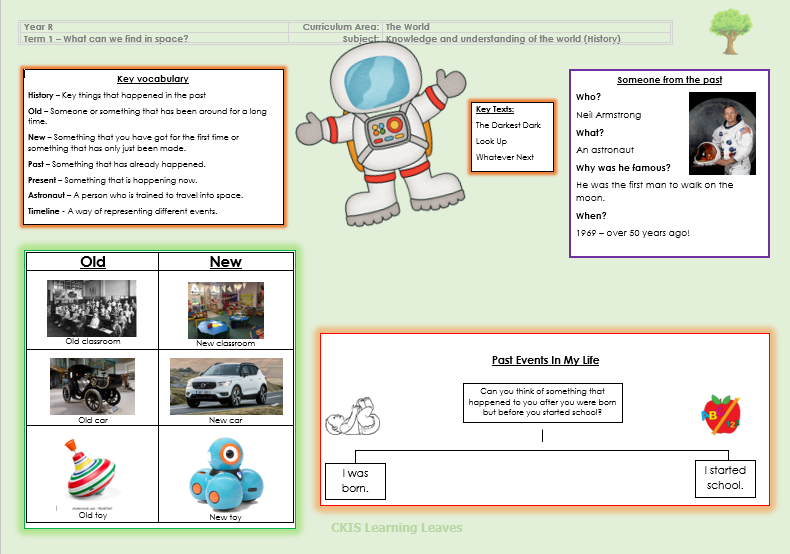Click the 'Astronaut' vocabulary definition
This screenshot has width=790, height=554.
click(136, 195)
